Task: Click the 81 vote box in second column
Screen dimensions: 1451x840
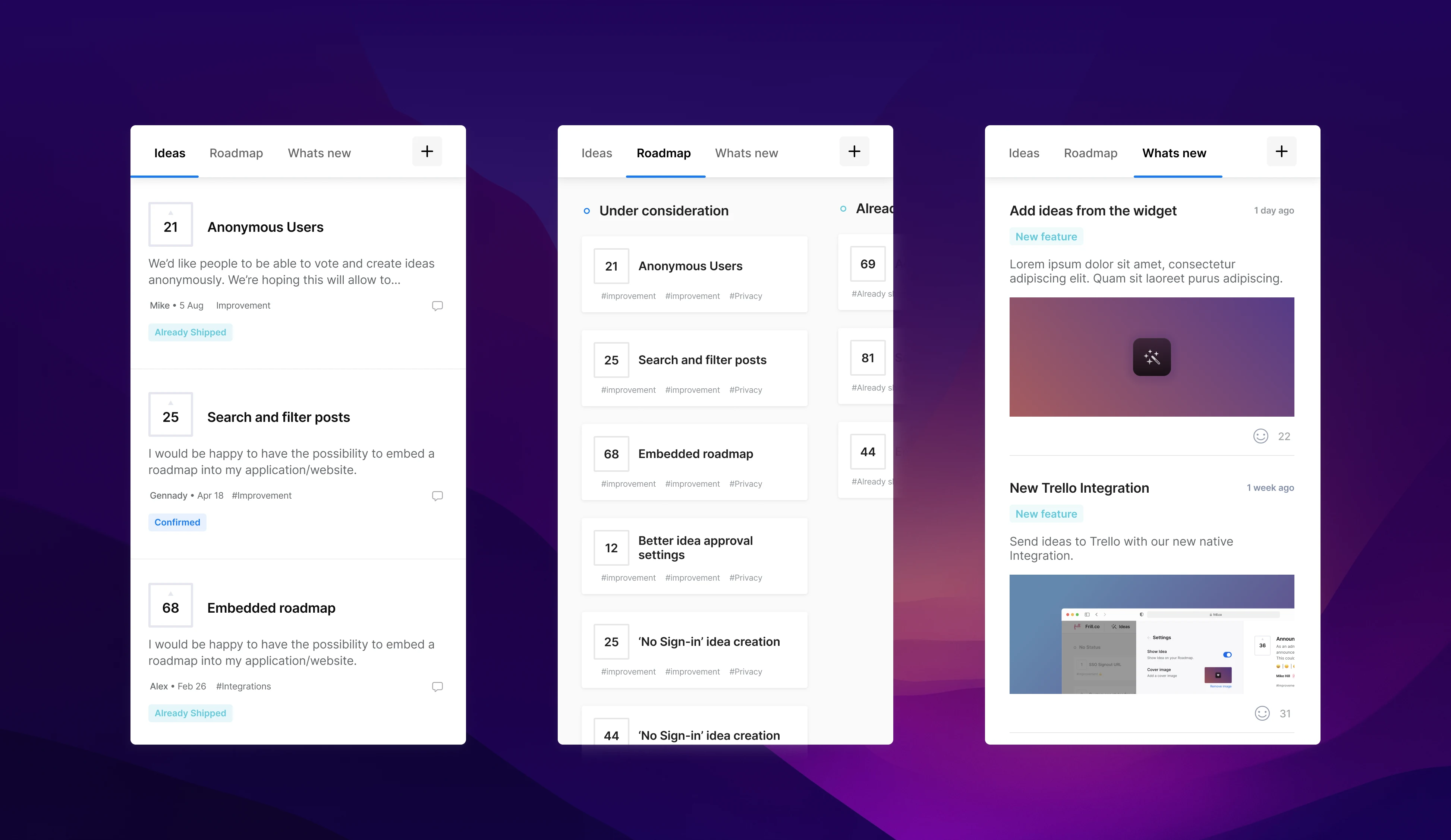Action: (868, 357)
